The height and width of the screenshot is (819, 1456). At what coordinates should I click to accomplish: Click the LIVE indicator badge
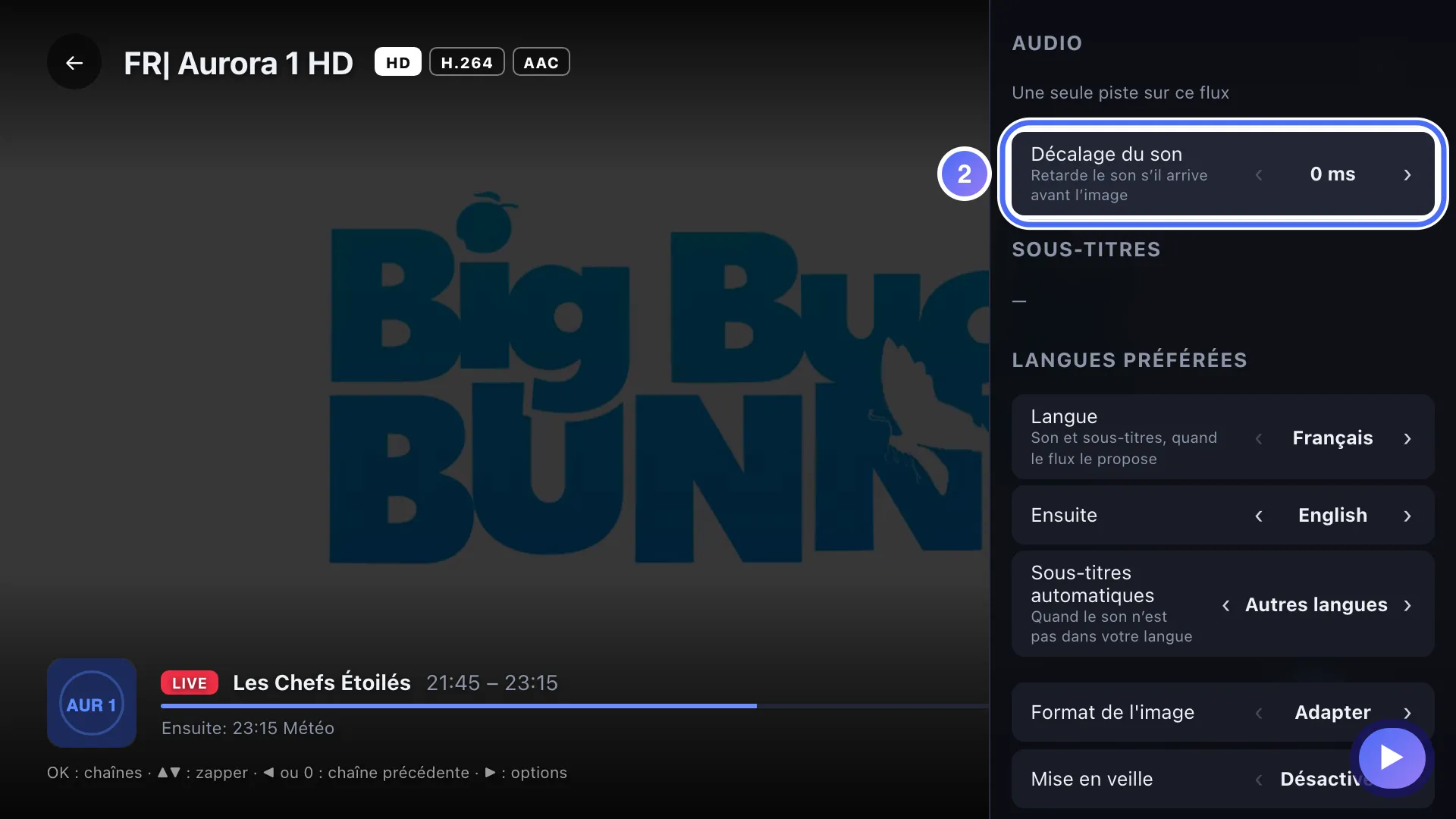[190, 682]
